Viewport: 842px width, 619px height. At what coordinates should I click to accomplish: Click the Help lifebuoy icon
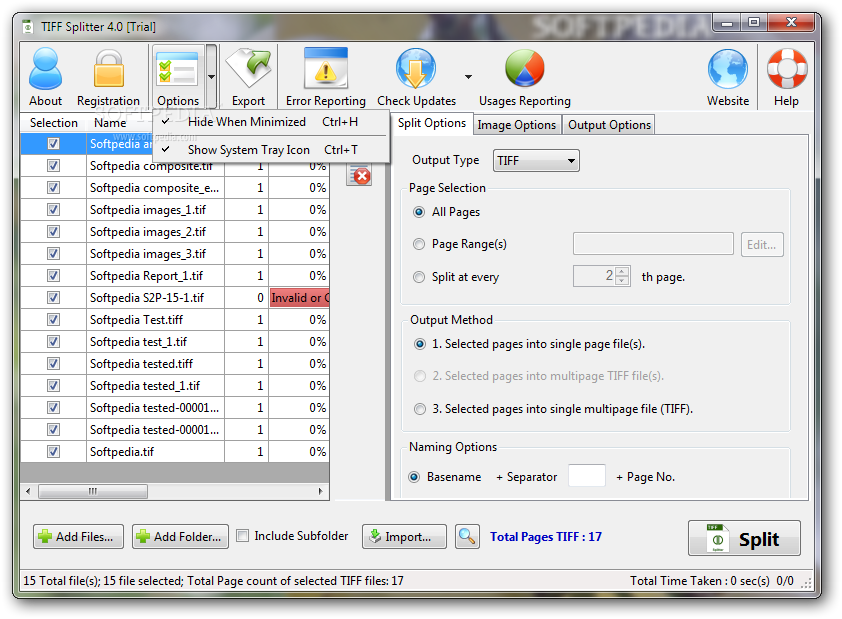[x=787, y=69]
